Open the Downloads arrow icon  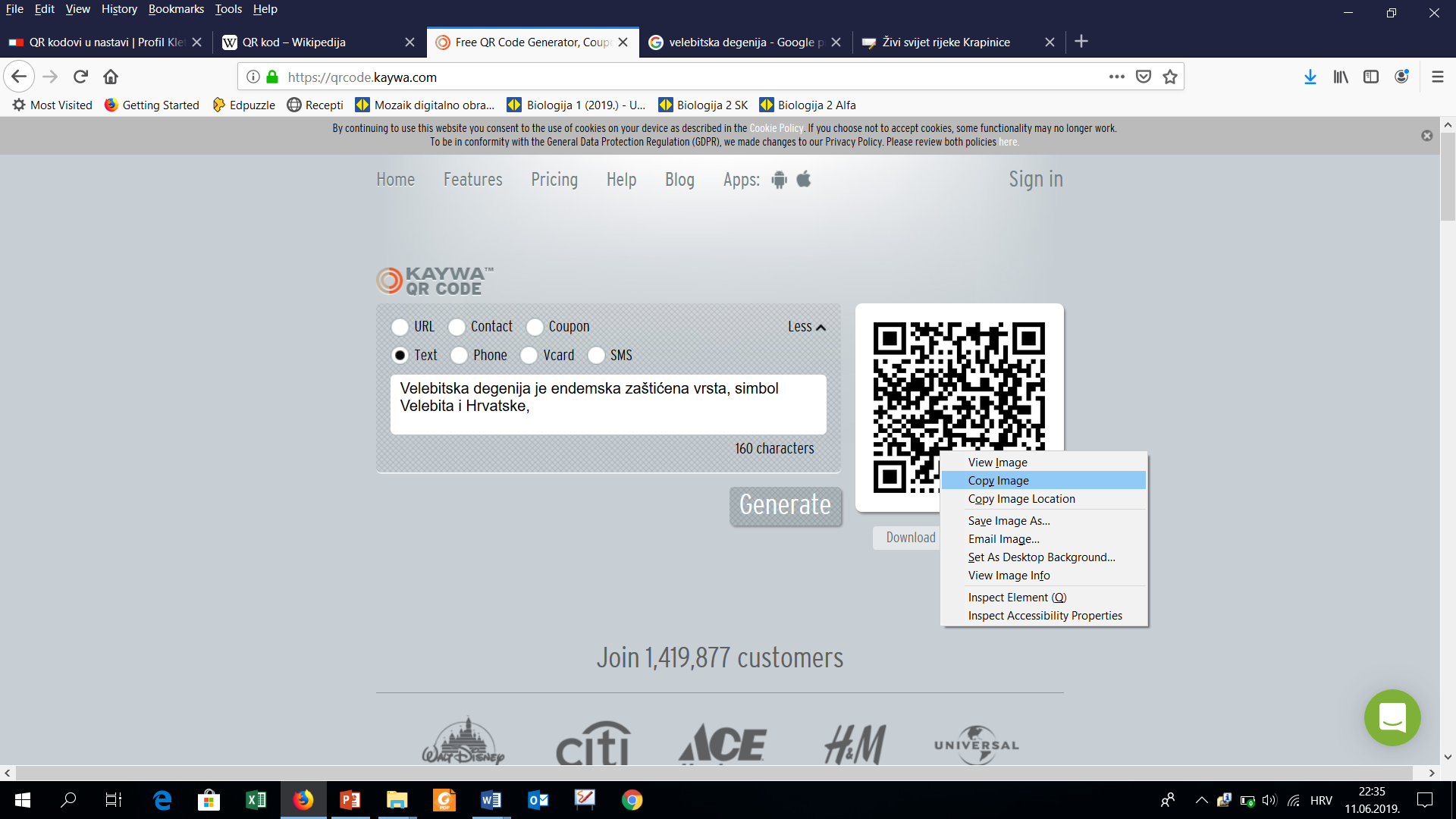click(1310, 77)
